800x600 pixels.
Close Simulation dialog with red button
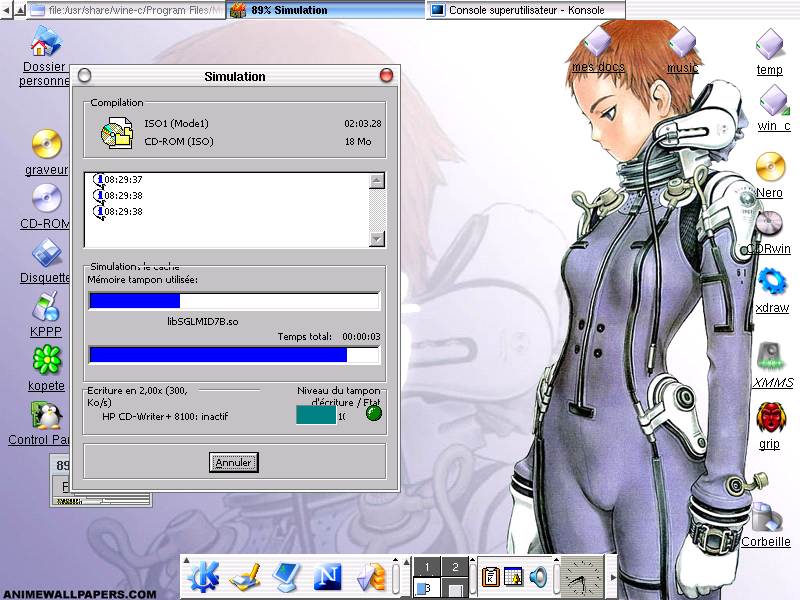386,76
